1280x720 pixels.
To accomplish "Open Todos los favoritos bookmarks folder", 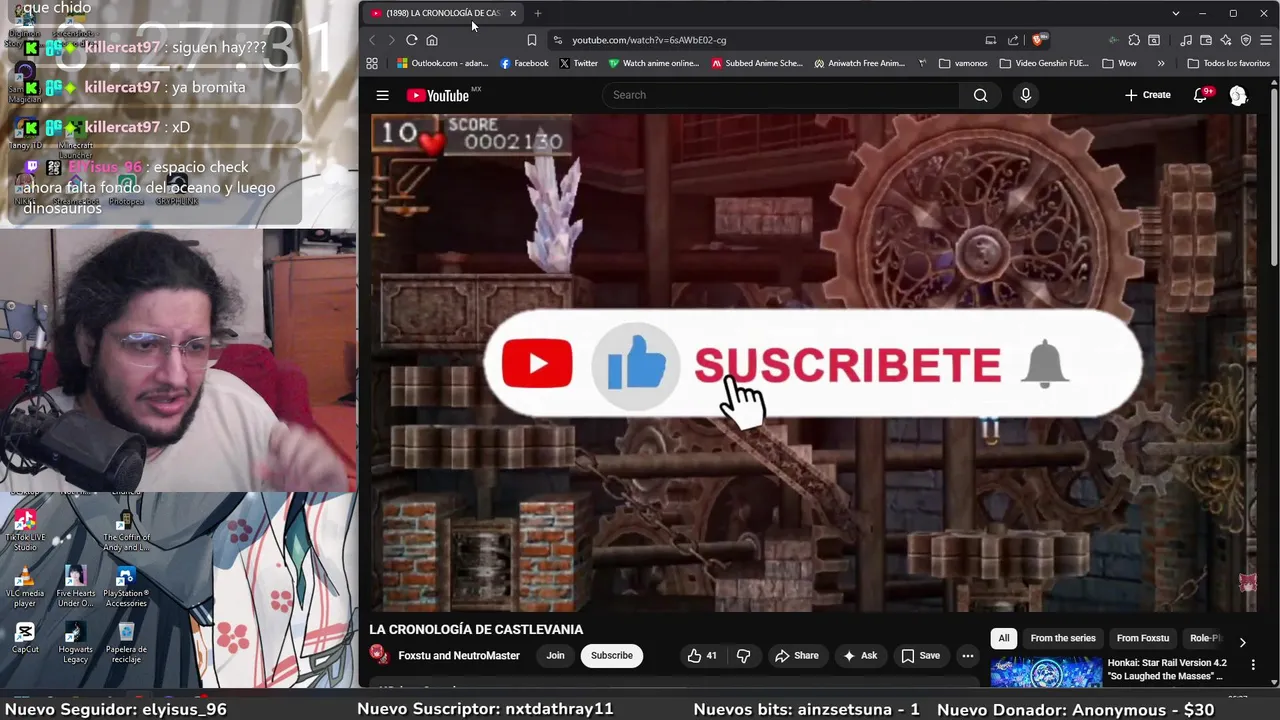I will click(x=1228, y=63).
